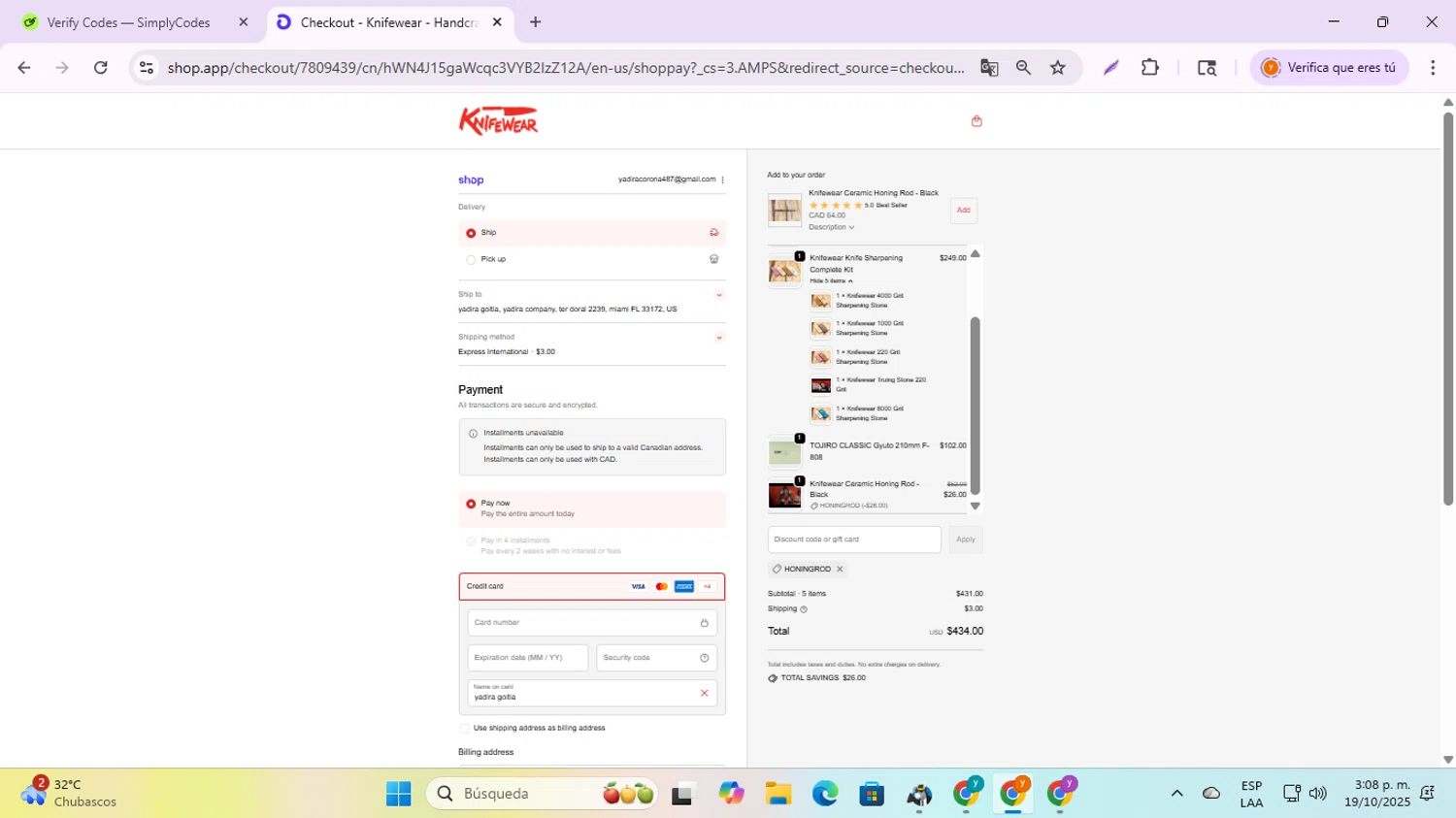Open the Chrome three-dot menu

click(1433, 68)
